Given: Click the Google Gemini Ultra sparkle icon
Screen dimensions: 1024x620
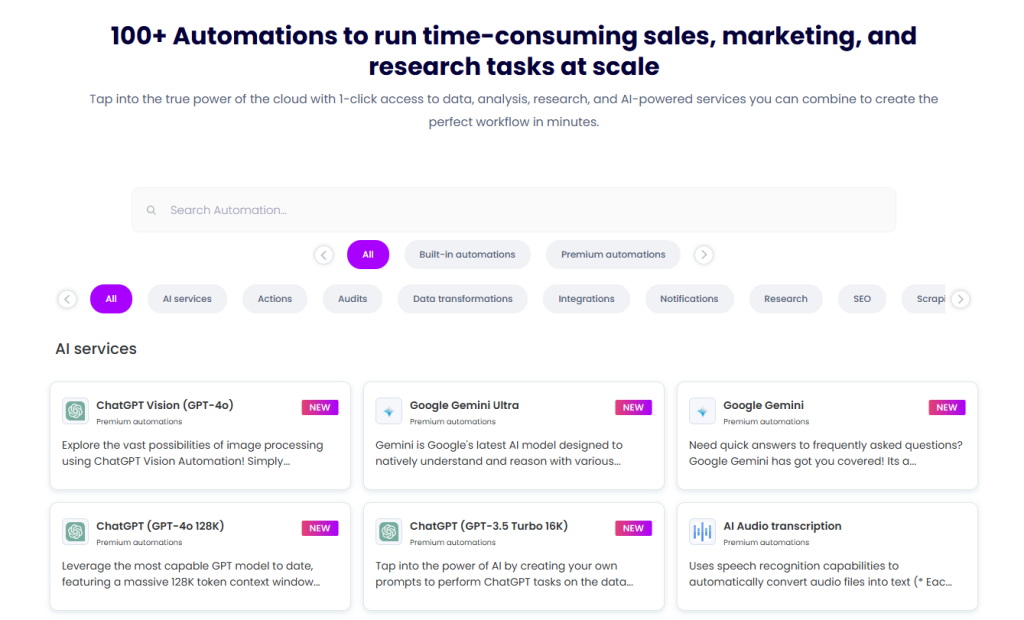Looking at the screenshot, I should (389, 411).
